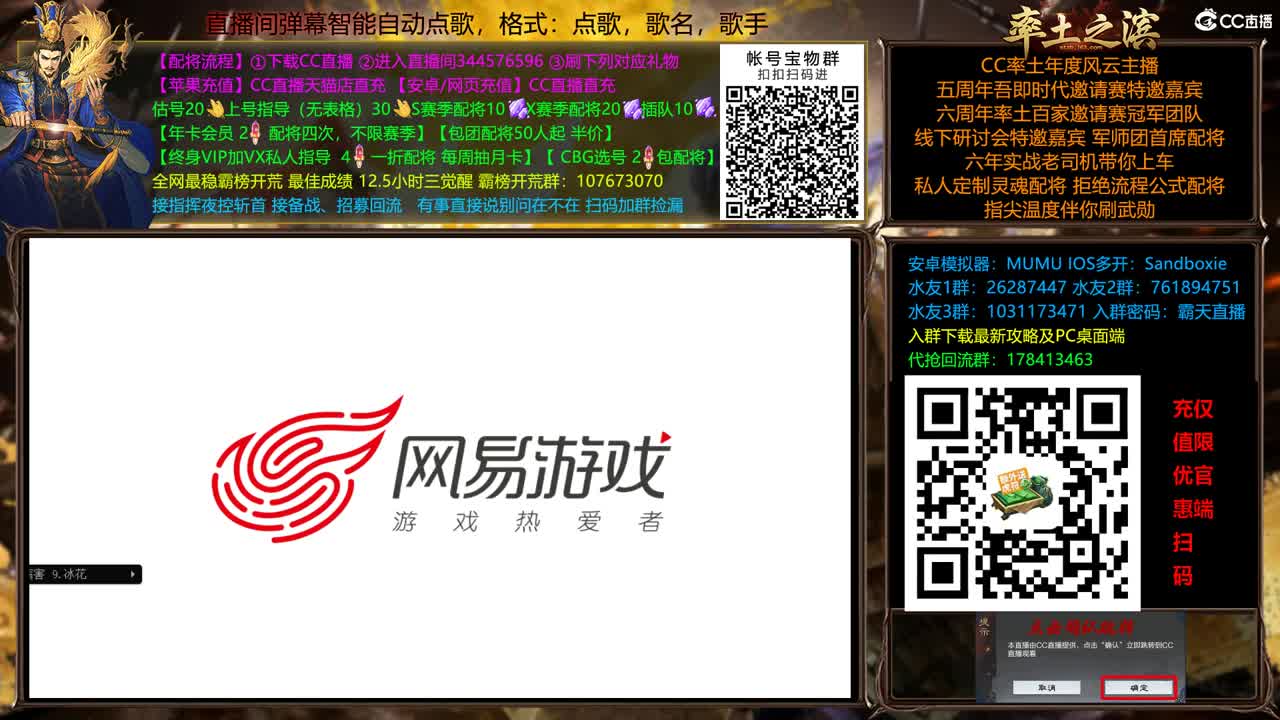
Task: Click the 水友3群：1031173471 line
Action: [1076, 312]
